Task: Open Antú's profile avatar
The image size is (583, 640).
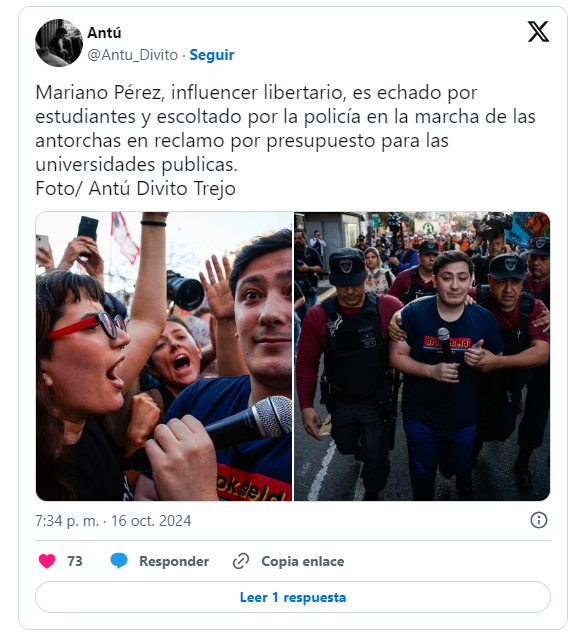Action: [59, 42]
